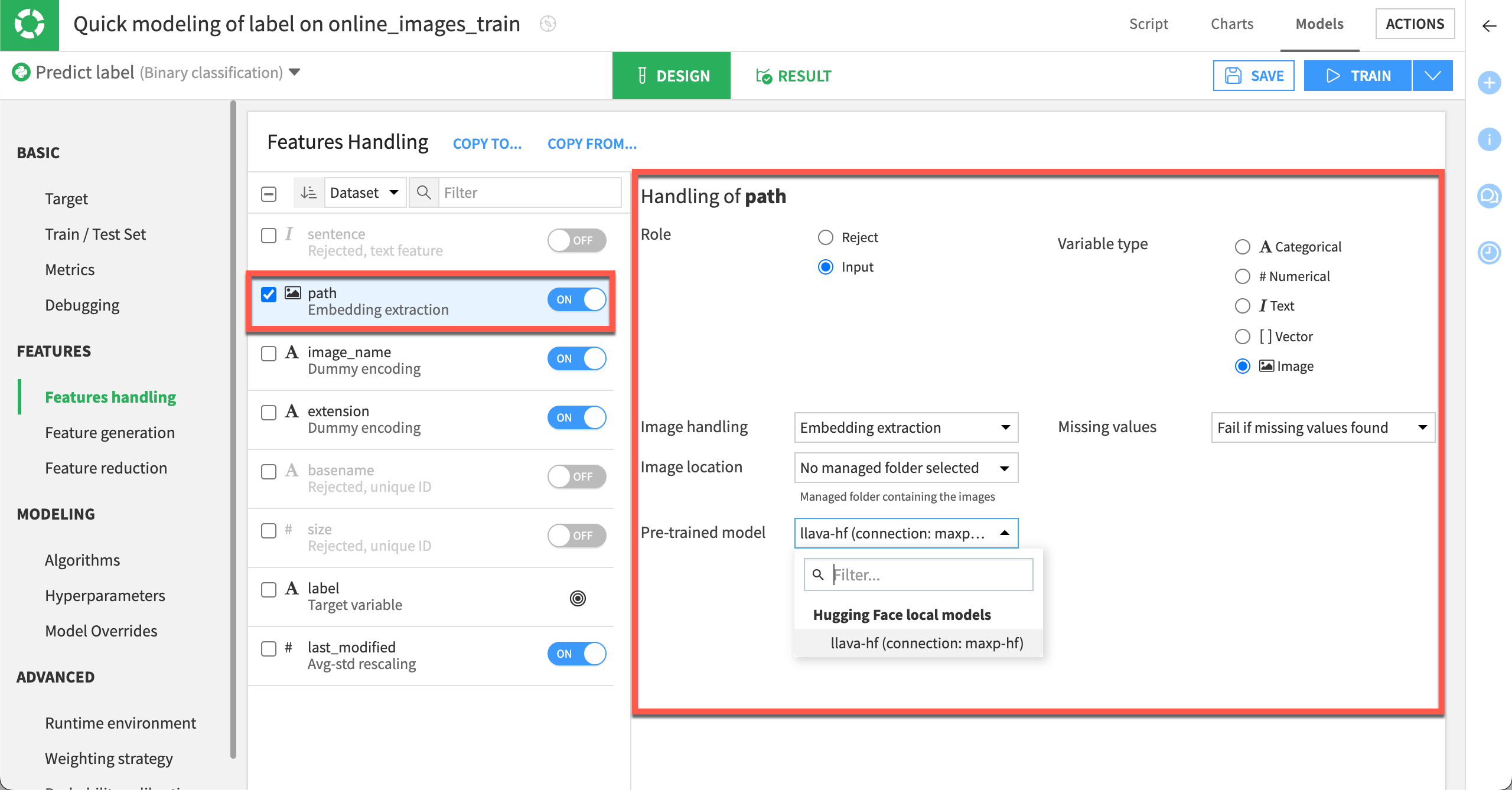This screenshot has height=790, width=1512.
Task: Select the Reject role radio button
Action: point(826,237)
